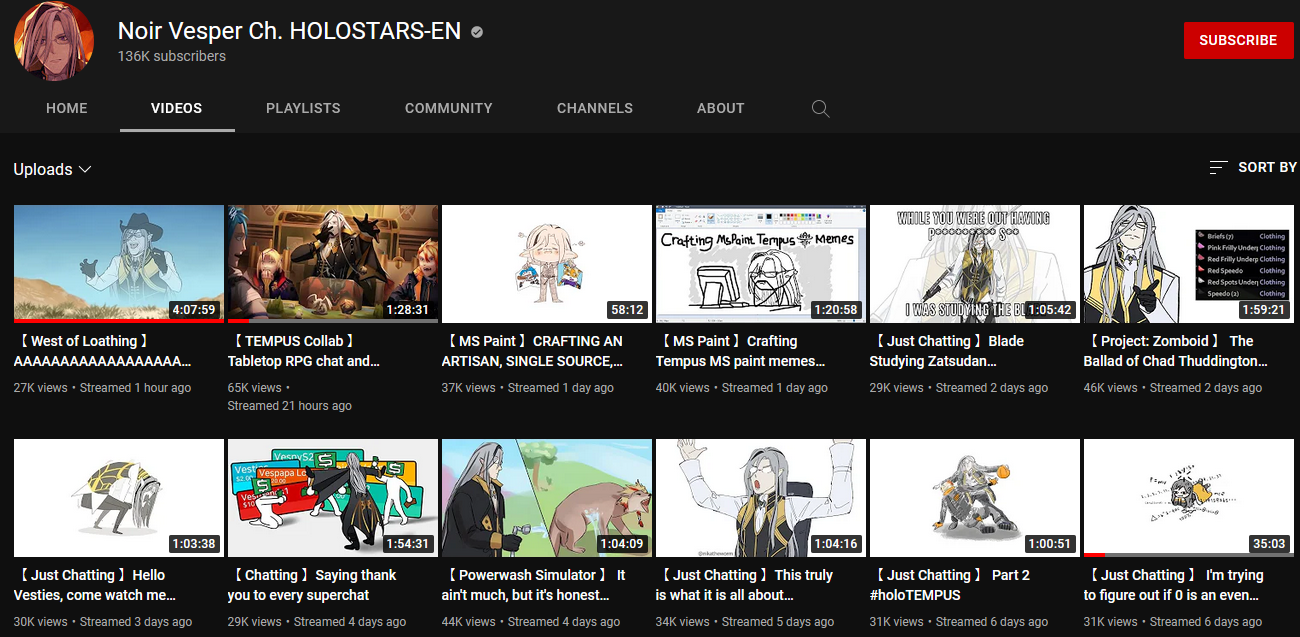Image resolution: width=1300 pixels, height=637 pixels.
Task: Click "34K views • Streamed 5 days ago"
Action: tap(745, 622)
